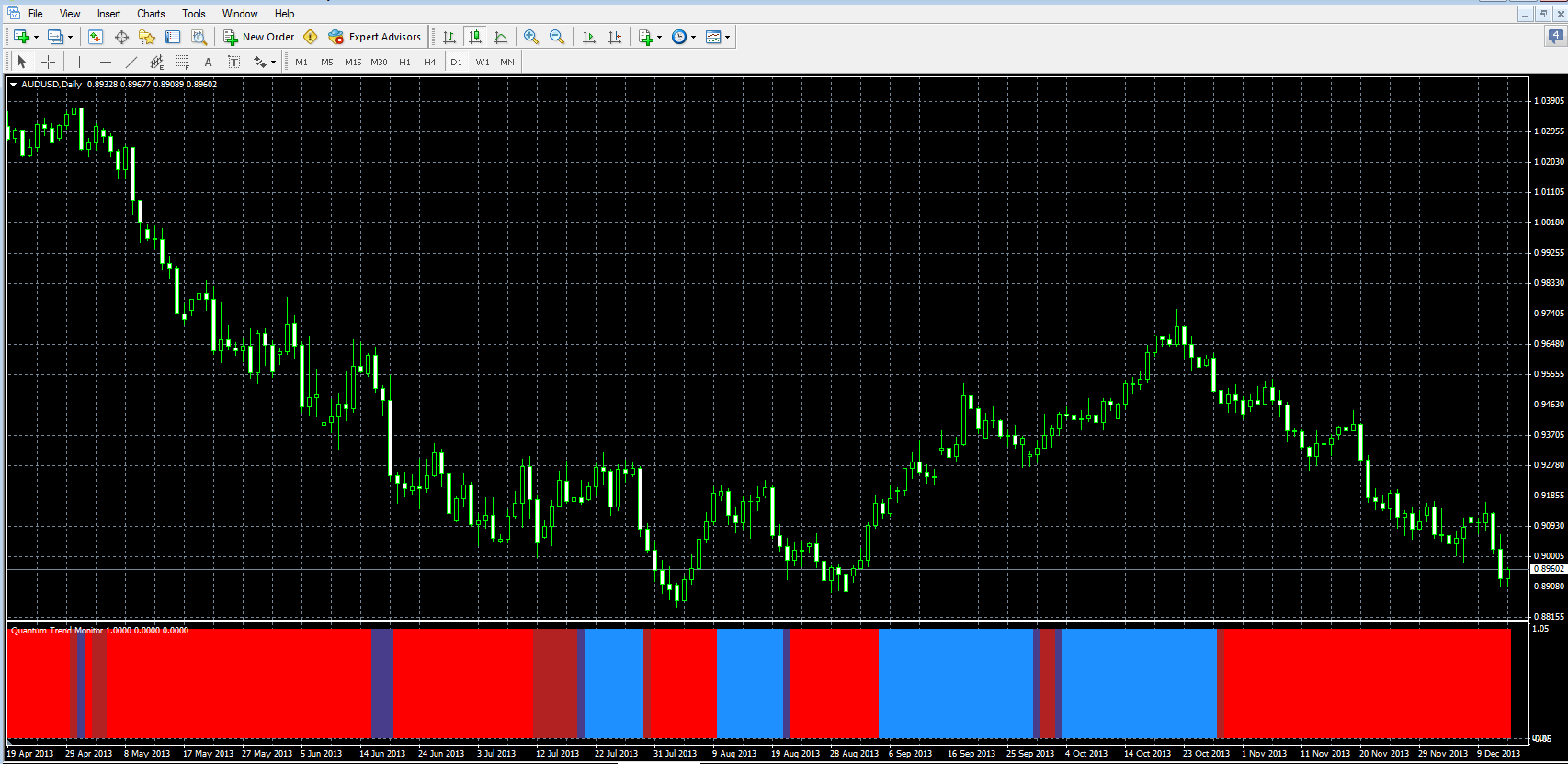
Task: Open the Charts menu
Action: pos(151,14)
